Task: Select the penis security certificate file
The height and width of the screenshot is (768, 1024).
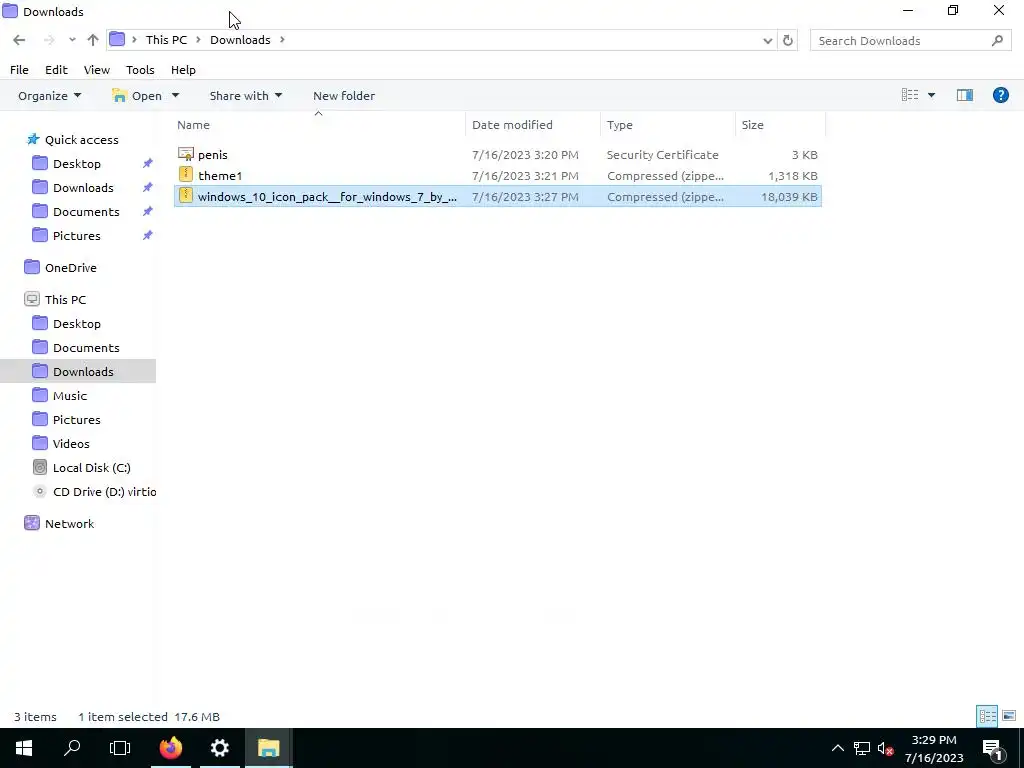Action: click(x=498, y=155)
